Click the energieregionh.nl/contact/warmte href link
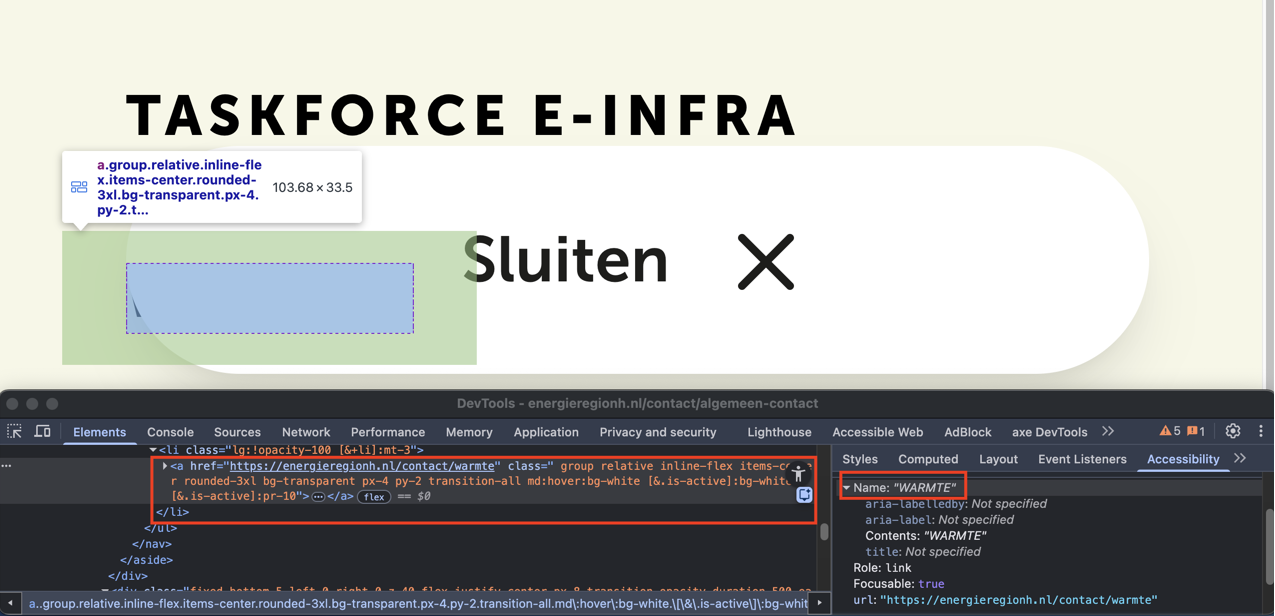 click(362, 466)
